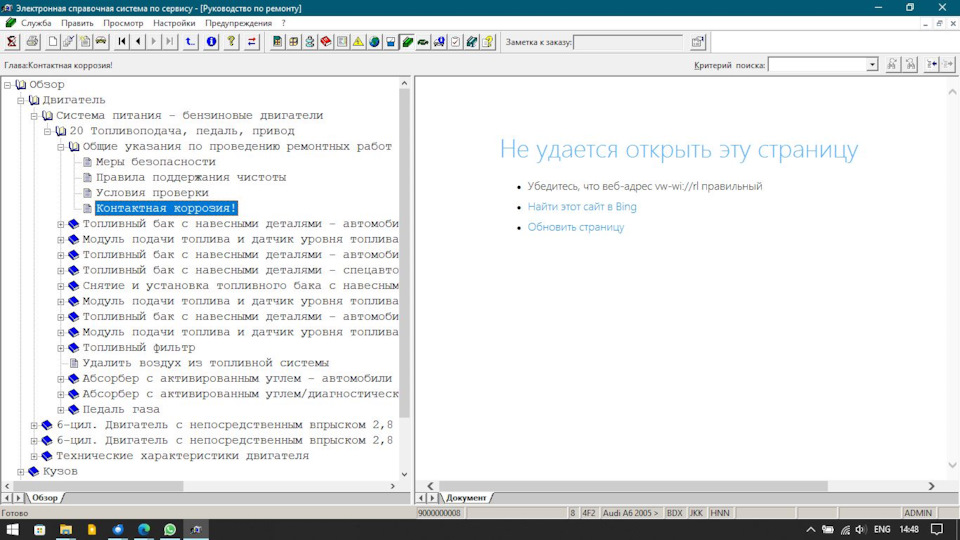Click the globe icon in the toolbar

(374, 41)
